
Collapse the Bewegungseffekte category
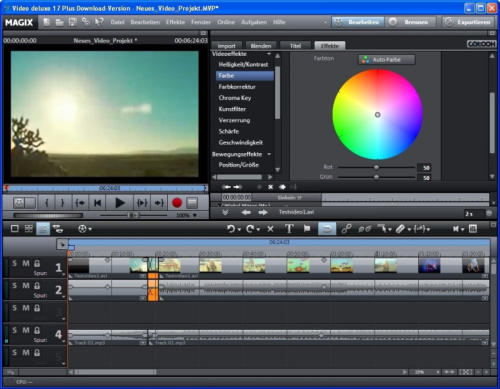(269, 154)
